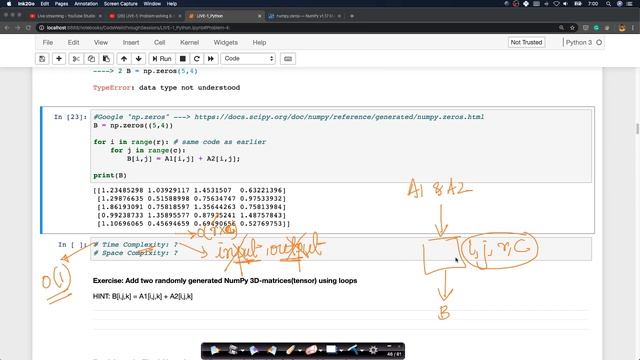Image resolution: width=640 pixels, height=360 pixels.
Task: Move the selected cell up
Action: point(124,59)
